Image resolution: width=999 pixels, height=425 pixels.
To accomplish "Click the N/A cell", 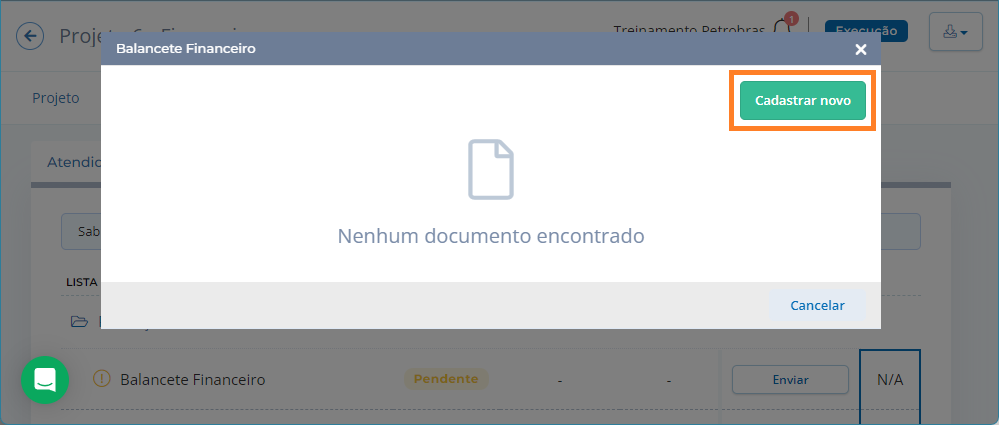I will pos(890,380).
